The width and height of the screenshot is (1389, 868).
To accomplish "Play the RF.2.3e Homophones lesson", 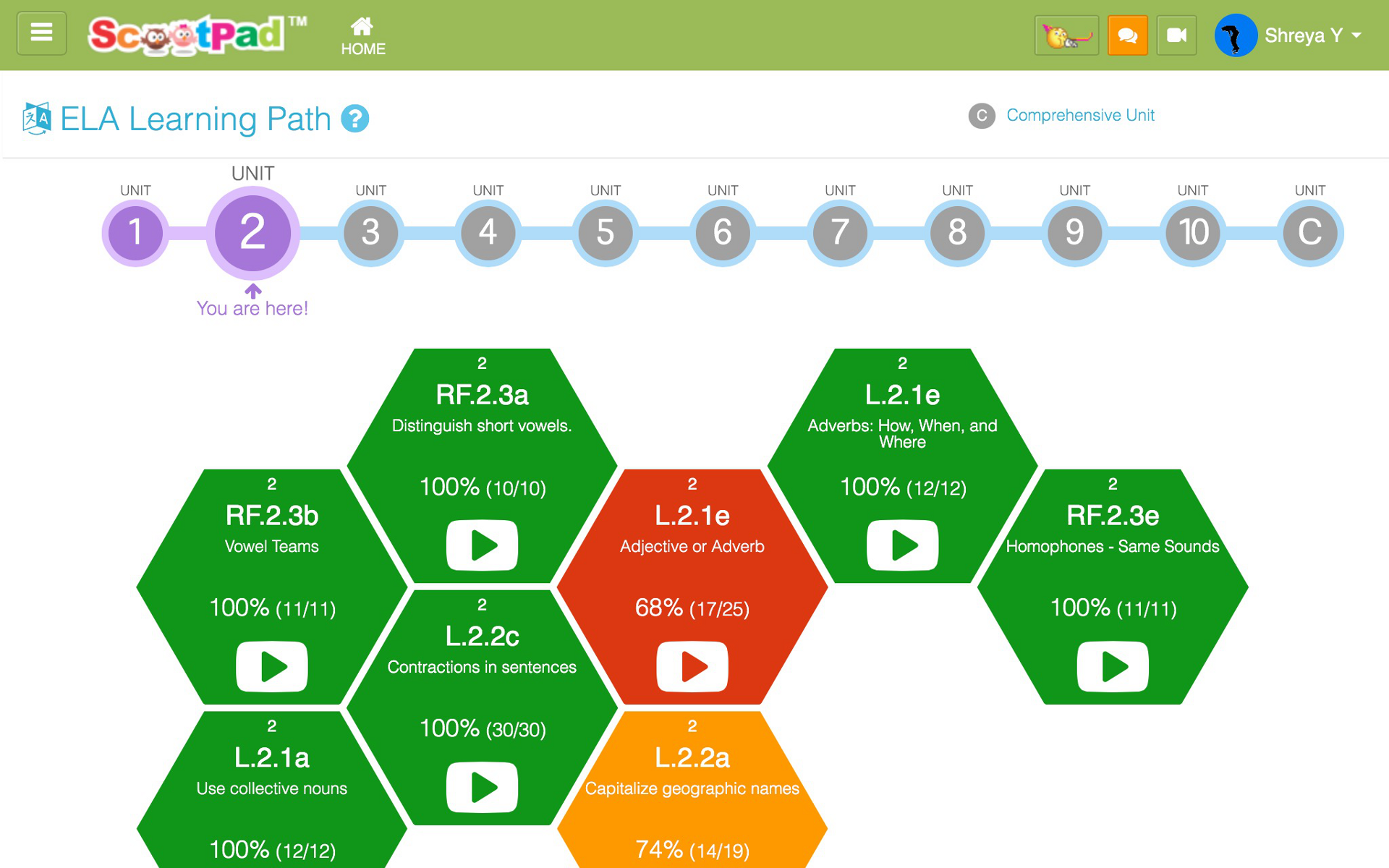I will pos(1113,666).
